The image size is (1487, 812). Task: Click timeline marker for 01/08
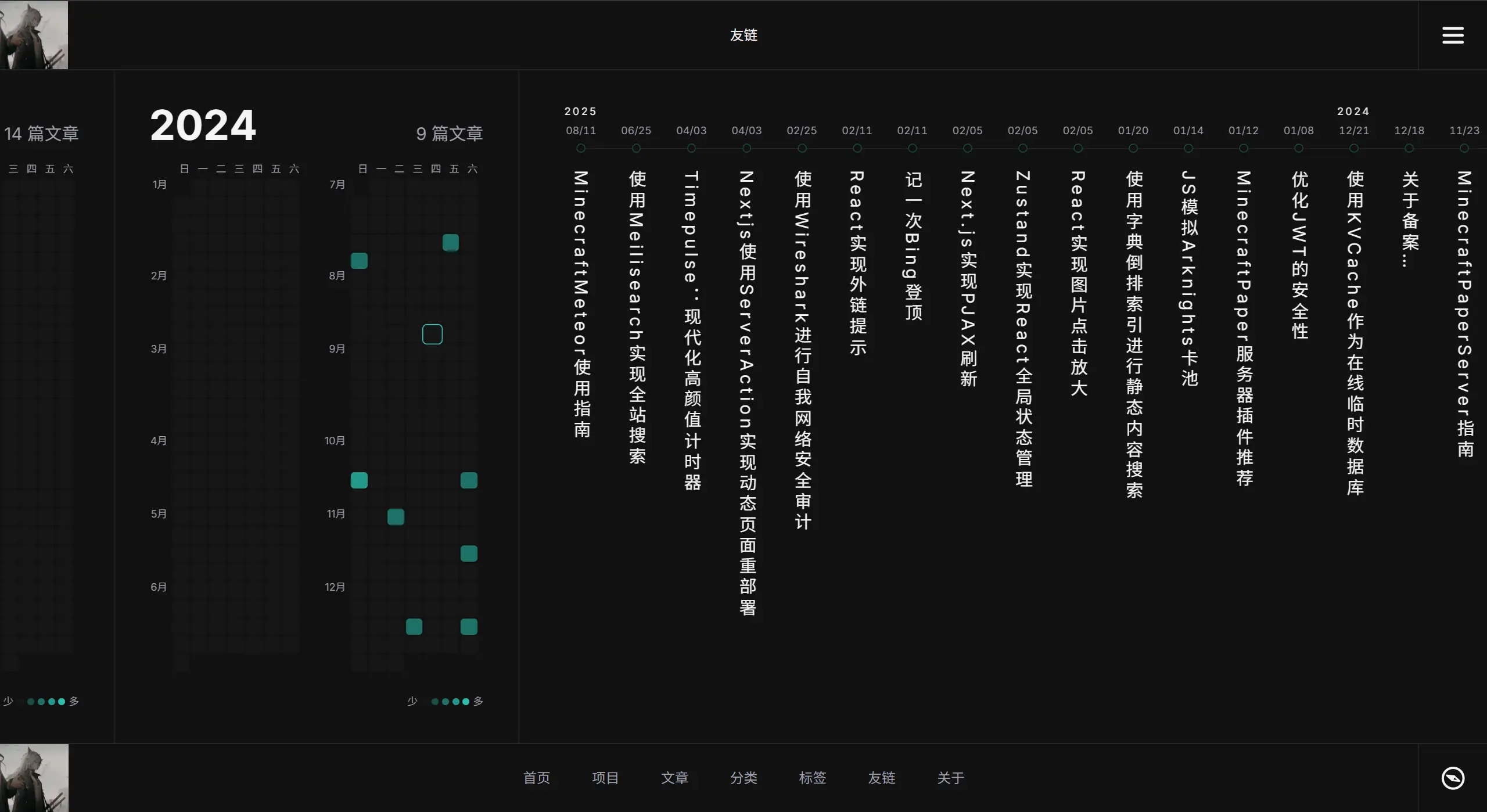(1299, 148)
